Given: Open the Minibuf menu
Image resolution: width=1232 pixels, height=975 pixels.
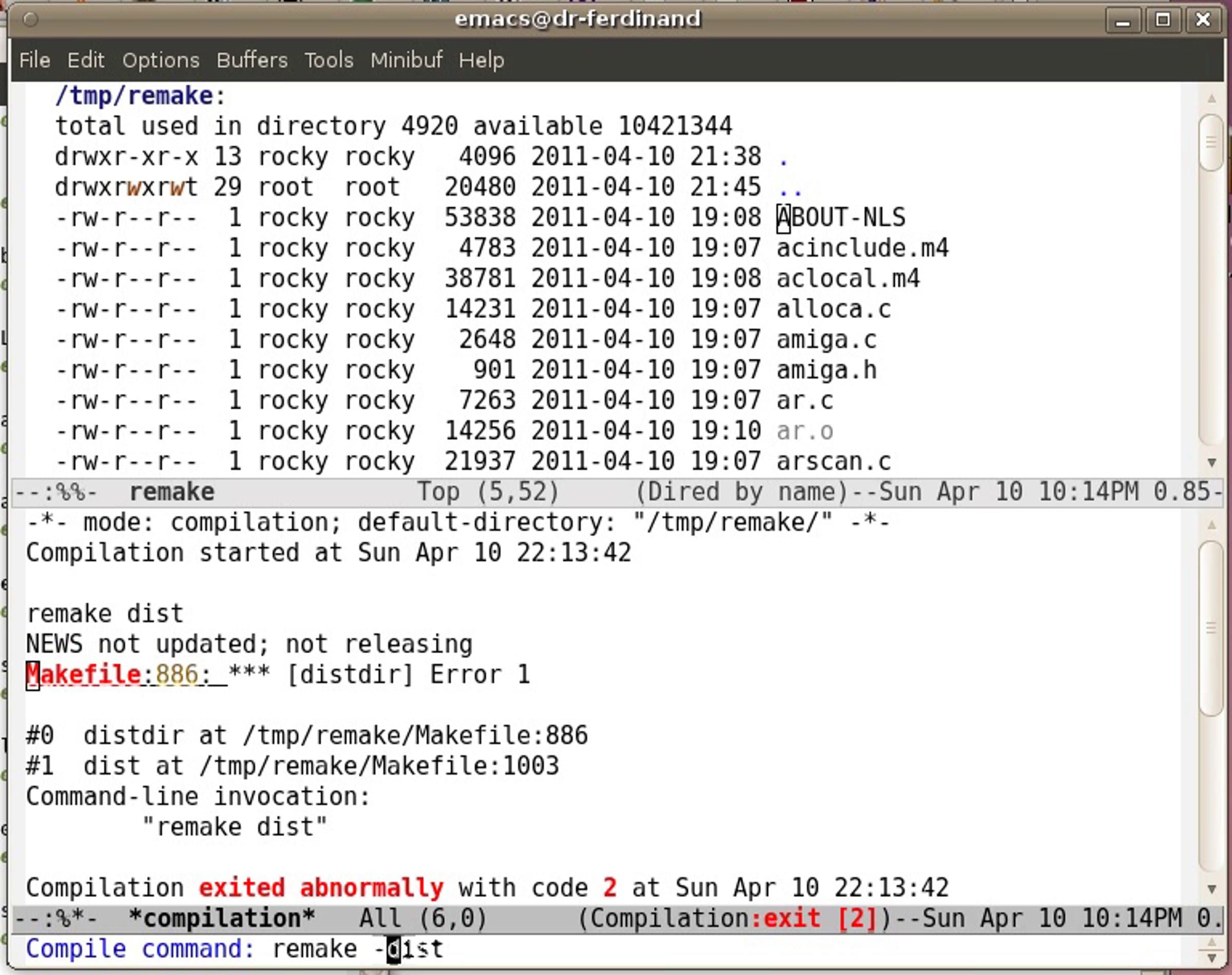Looking at the screenshot, I should 406,60.
